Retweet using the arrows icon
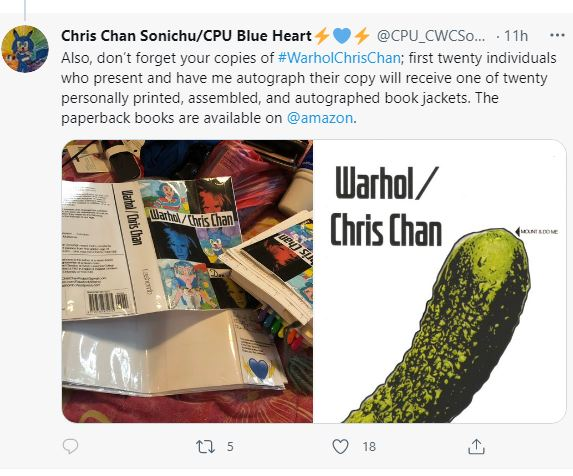The height and width of the screenshot is (476, 573). point(205,446)
